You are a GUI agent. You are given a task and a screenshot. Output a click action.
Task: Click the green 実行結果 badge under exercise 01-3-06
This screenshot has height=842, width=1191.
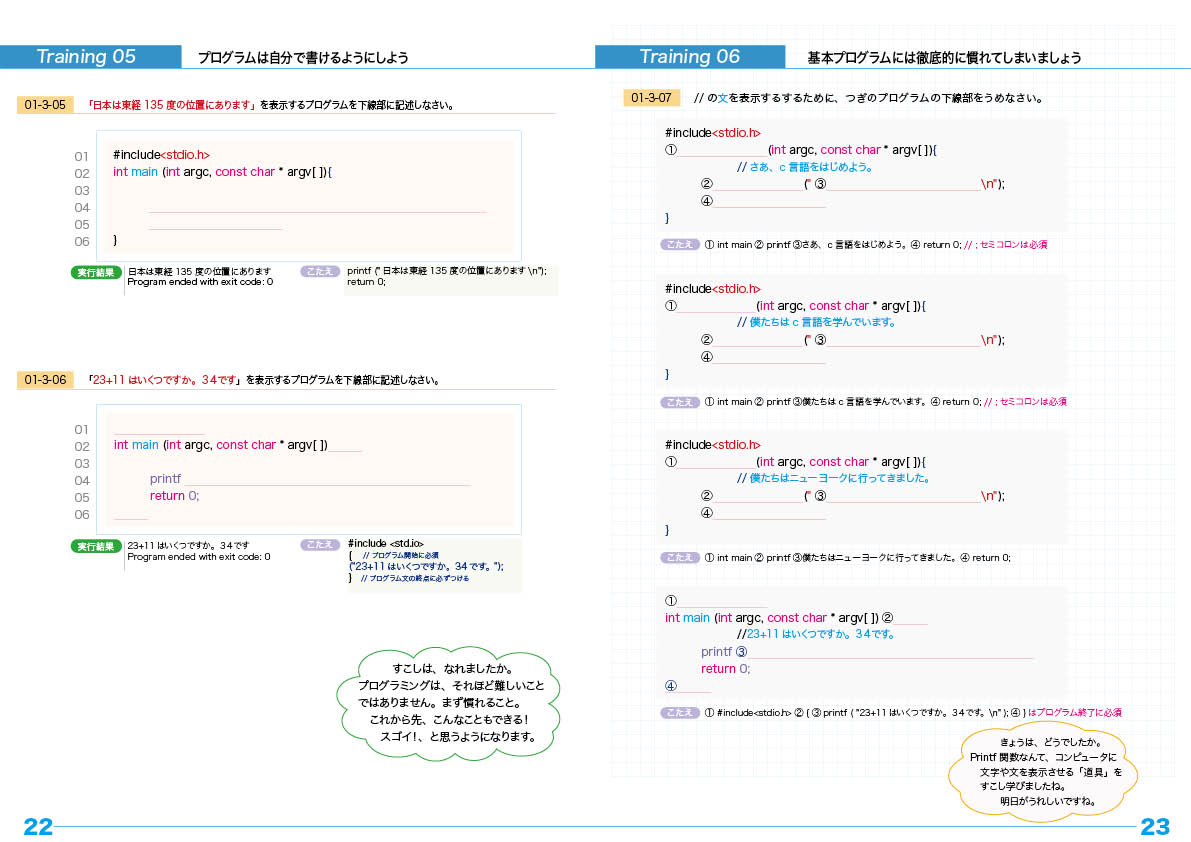pos(96,546)
